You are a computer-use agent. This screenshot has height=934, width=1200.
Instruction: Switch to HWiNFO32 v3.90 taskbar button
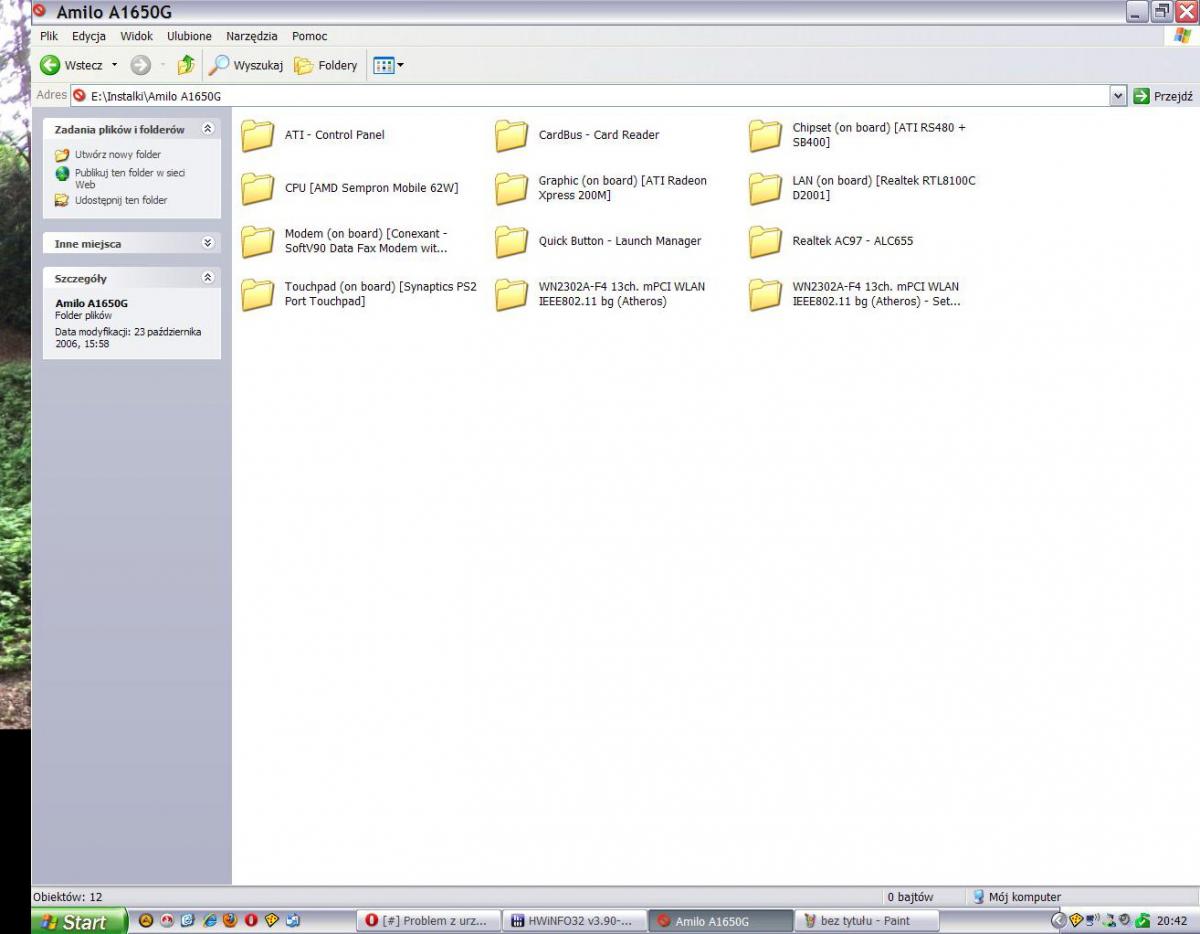click(x=573, y=921)
